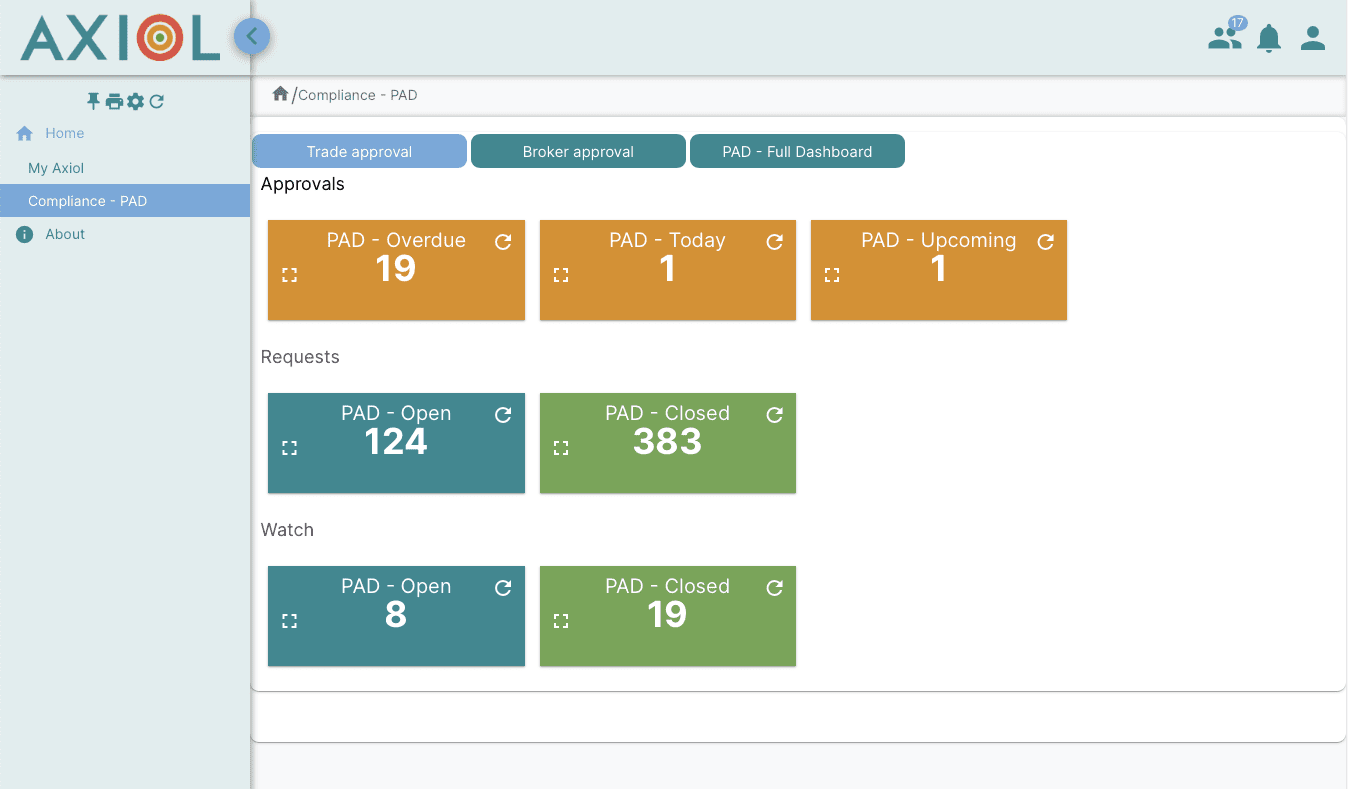Open the user profile icon
This screenshot has height=789, width=1348.
[1313, 38]
